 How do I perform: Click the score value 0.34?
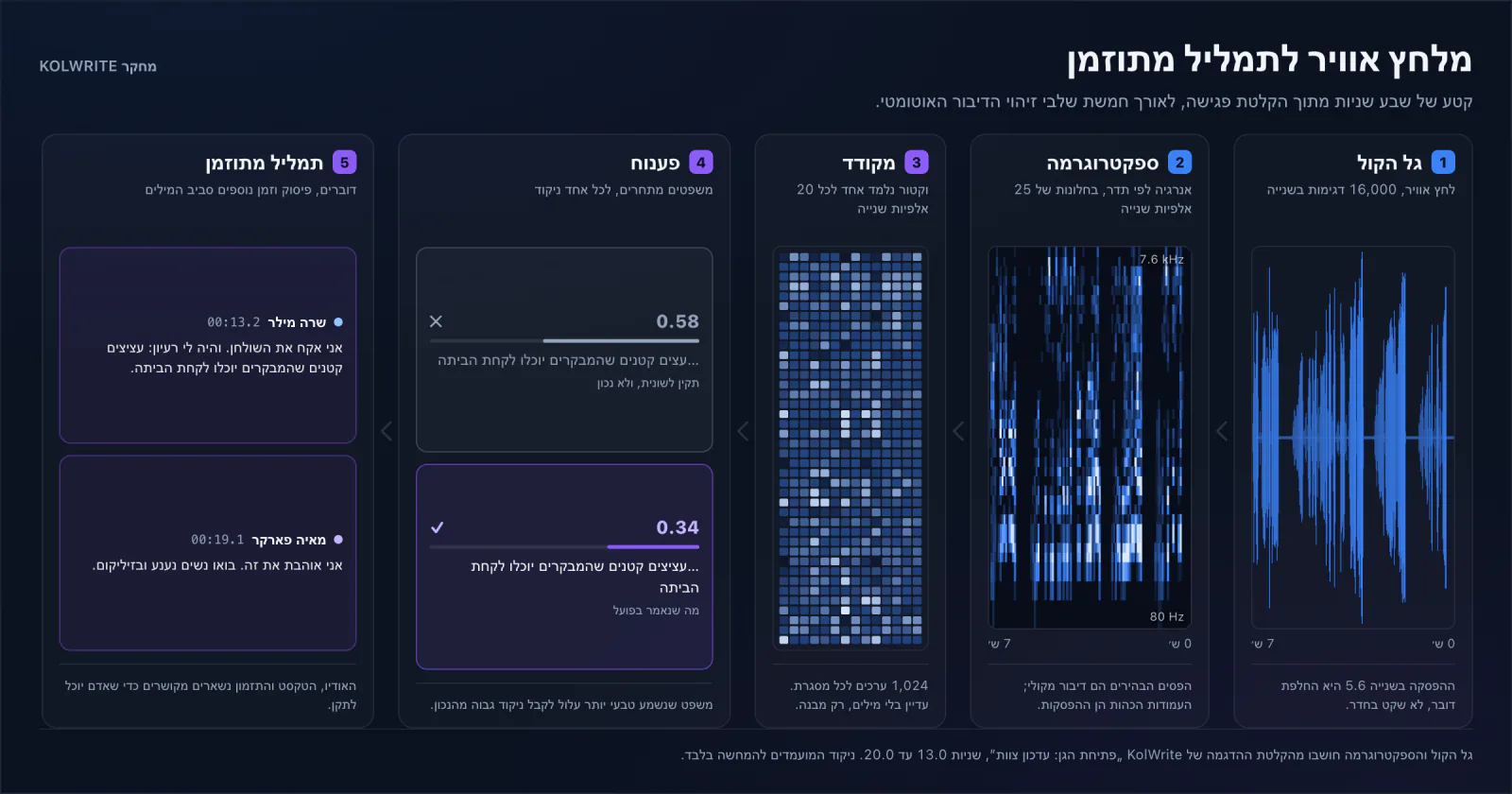678,527
